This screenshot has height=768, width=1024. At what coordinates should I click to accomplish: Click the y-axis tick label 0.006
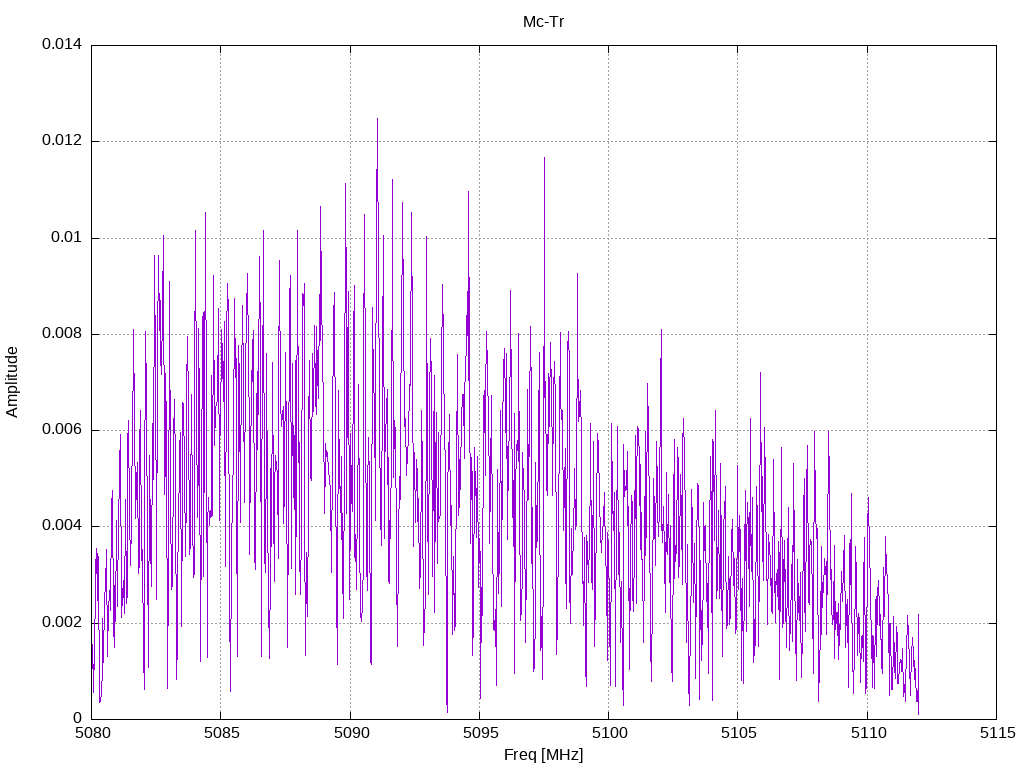62,430
